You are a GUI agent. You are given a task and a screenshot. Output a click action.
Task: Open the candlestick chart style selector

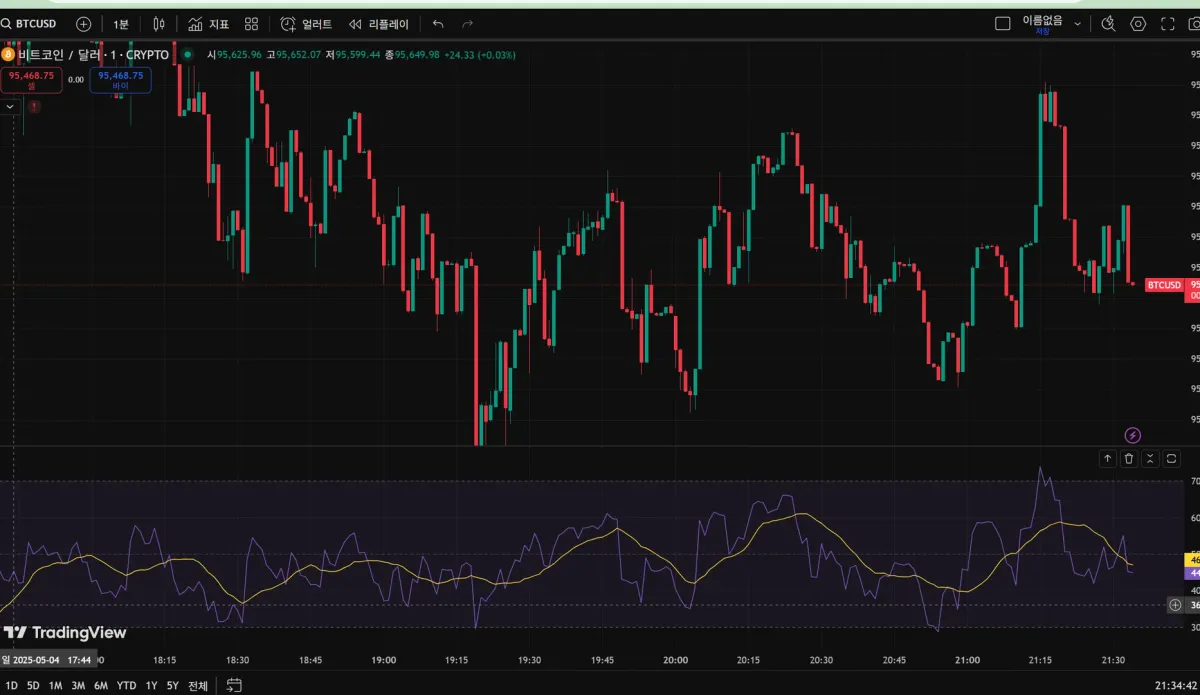pos(158,23)
